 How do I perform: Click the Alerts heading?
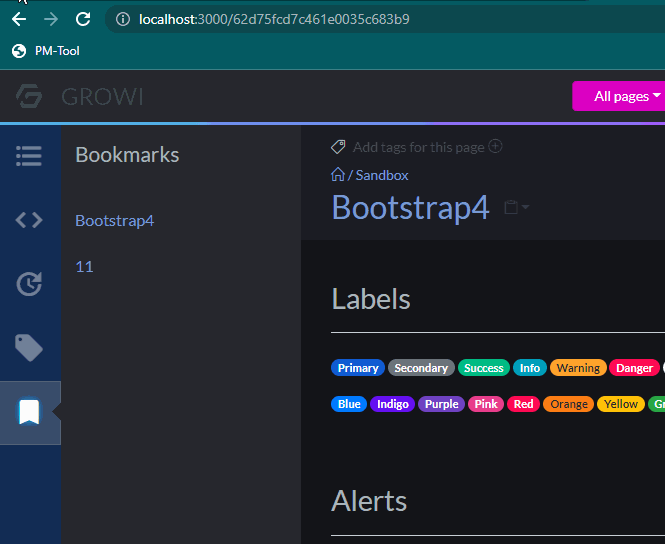click(369, 501)
